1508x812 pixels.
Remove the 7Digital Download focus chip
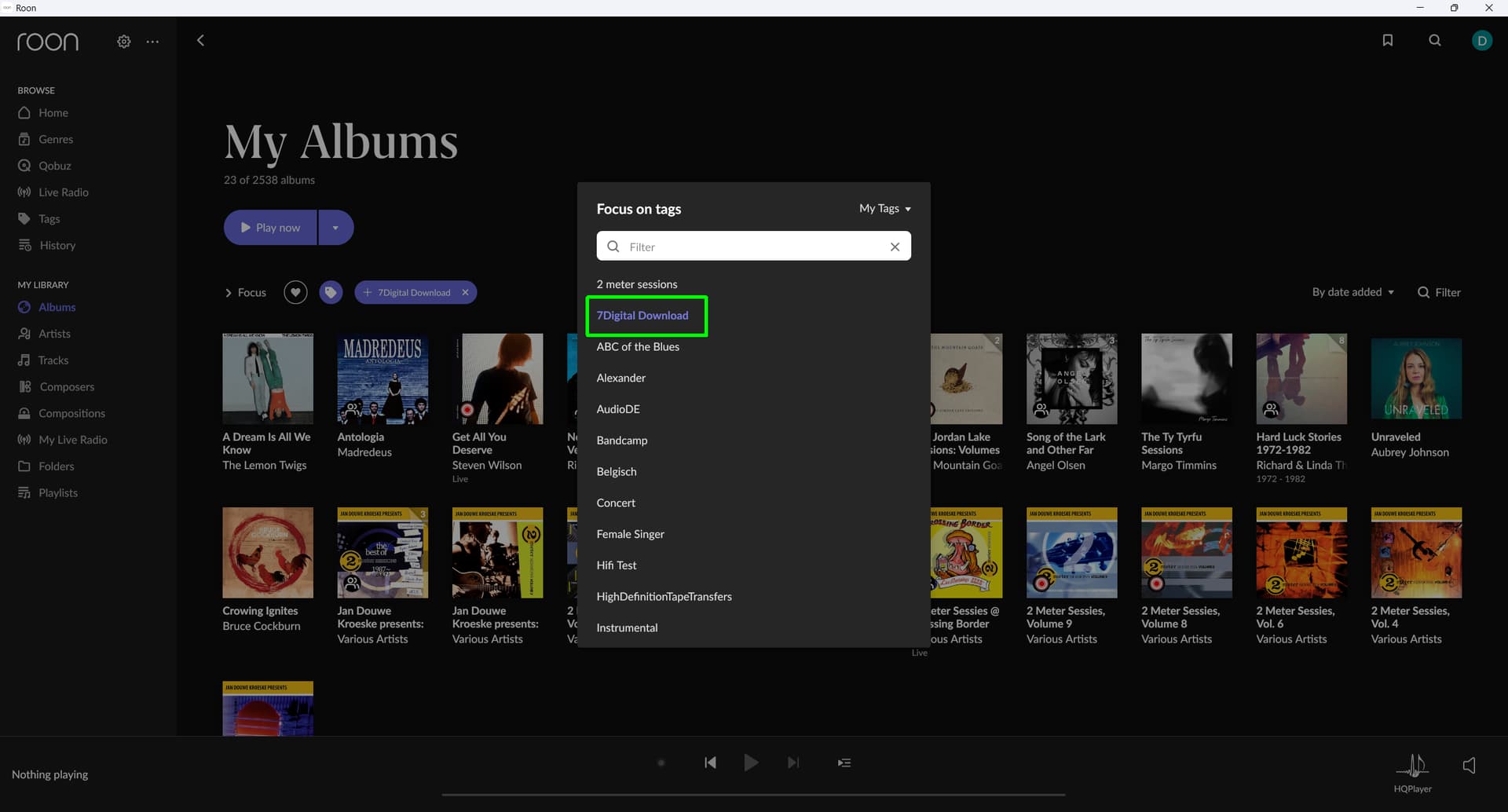pyautogui.click(x=465, y=292)
